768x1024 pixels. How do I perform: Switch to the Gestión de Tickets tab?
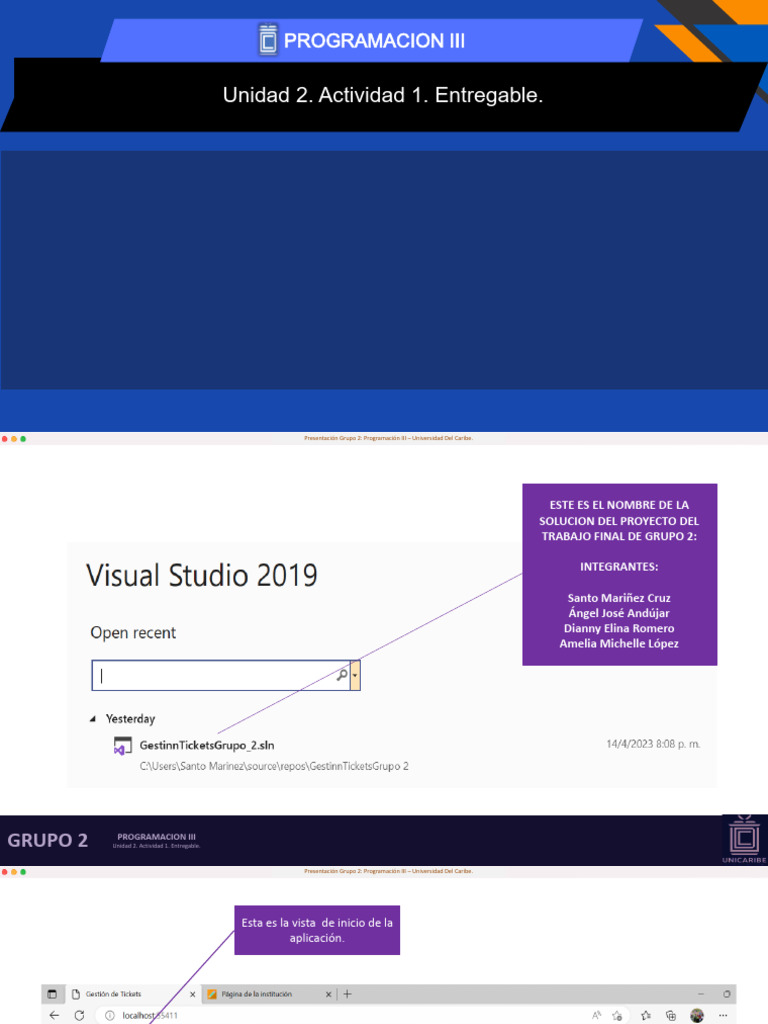click(x=113, y=994)
